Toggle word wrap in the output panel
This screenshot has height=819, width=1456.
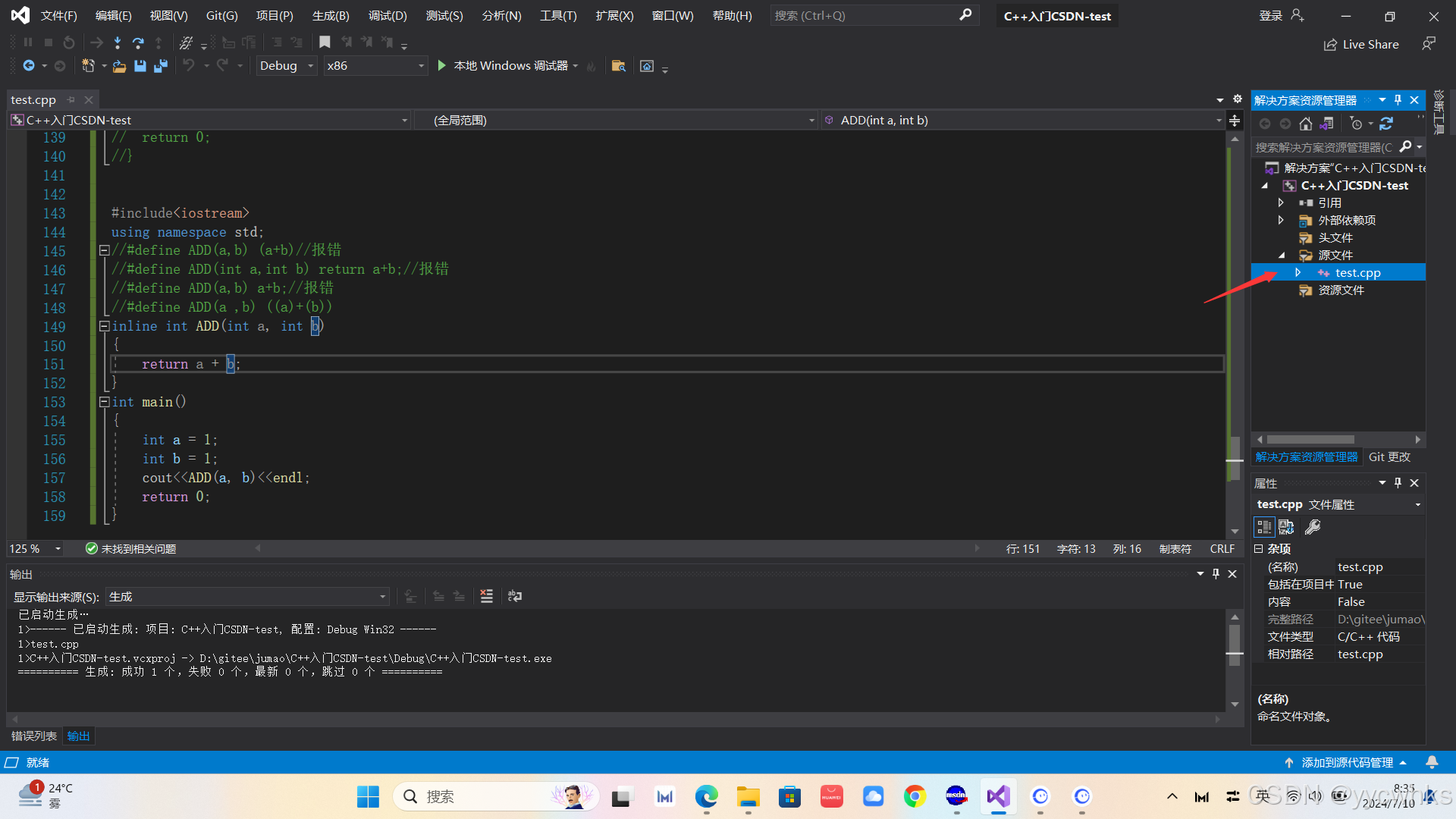pos(514,596)
